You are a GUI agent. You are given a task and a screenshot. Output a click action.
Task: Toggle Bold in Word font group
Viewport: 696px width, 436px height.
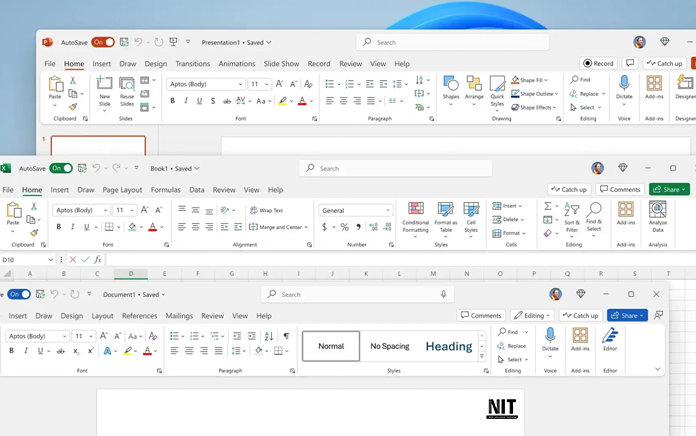[x=12, y=351]
